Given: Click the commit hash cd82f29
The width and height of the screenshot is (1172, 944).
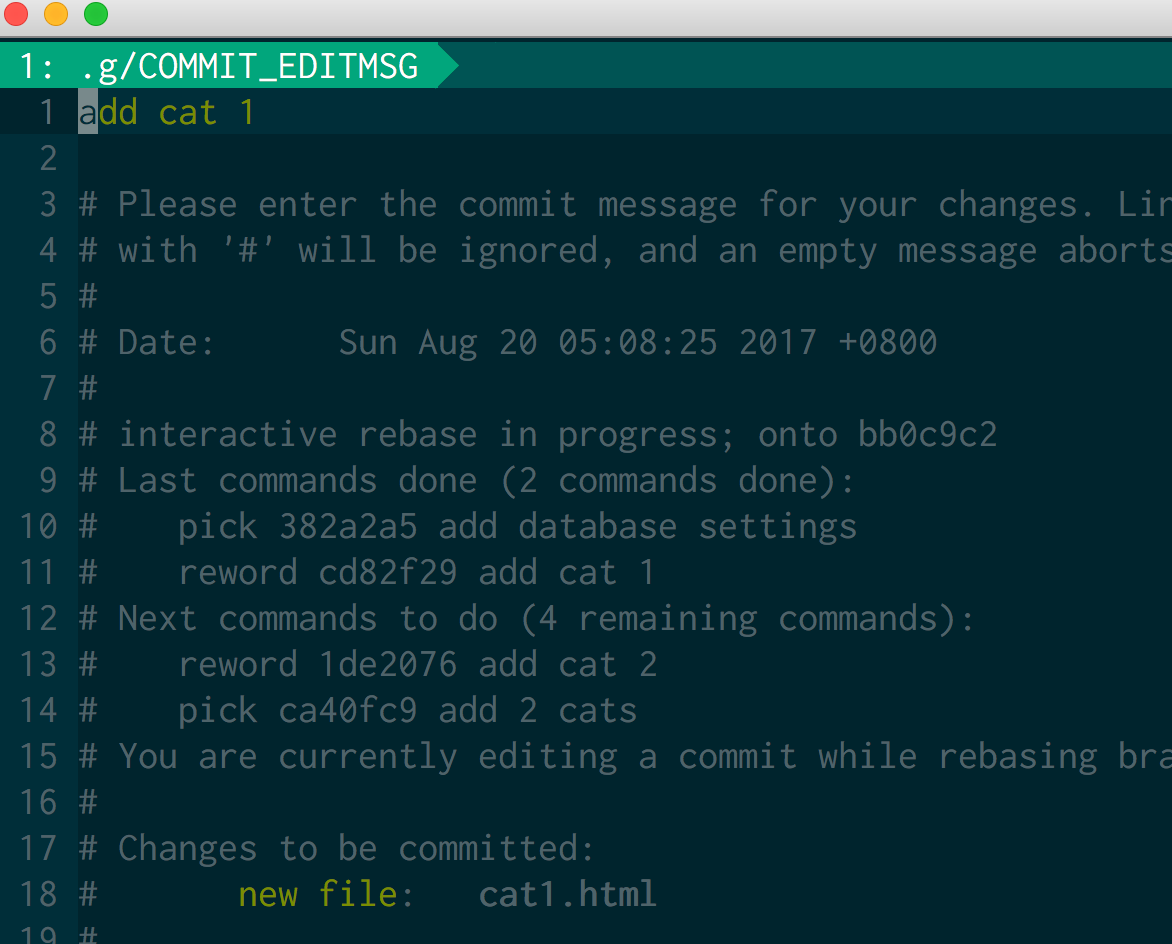Looking at the screenshot, I should pos(388,572).
